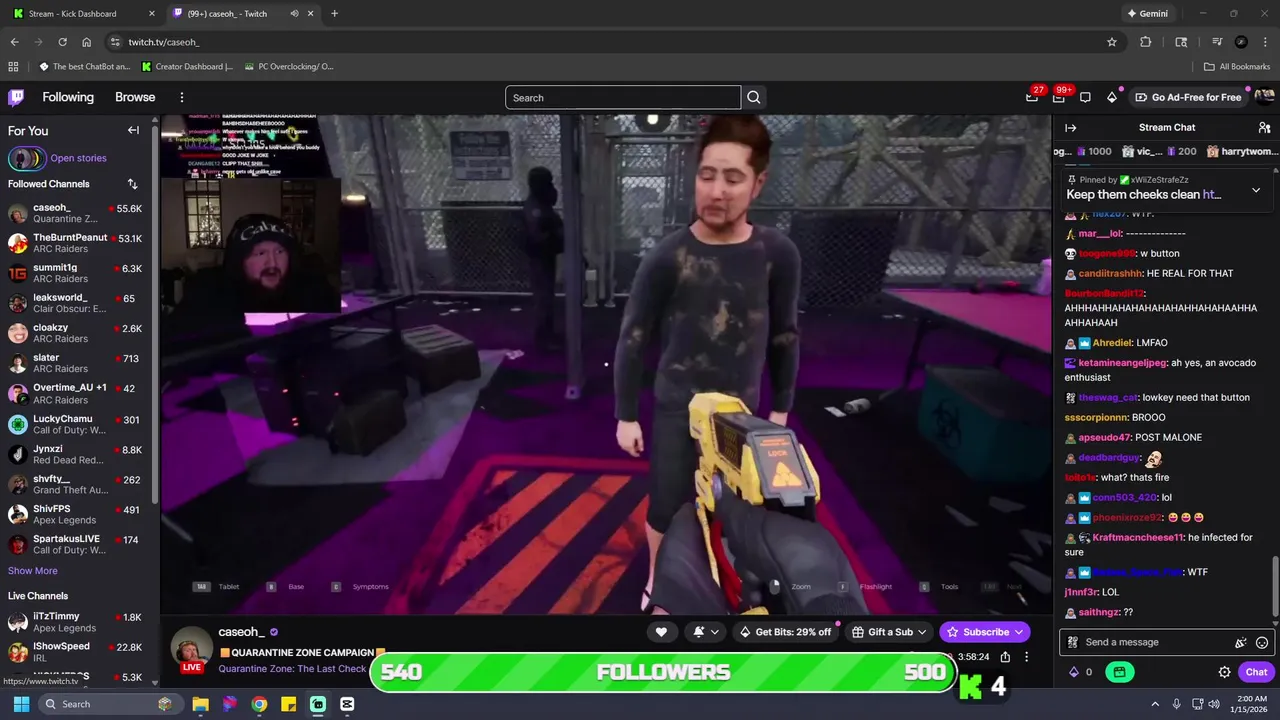
Task: Click the Subscribe button
Action: point(985,632)
